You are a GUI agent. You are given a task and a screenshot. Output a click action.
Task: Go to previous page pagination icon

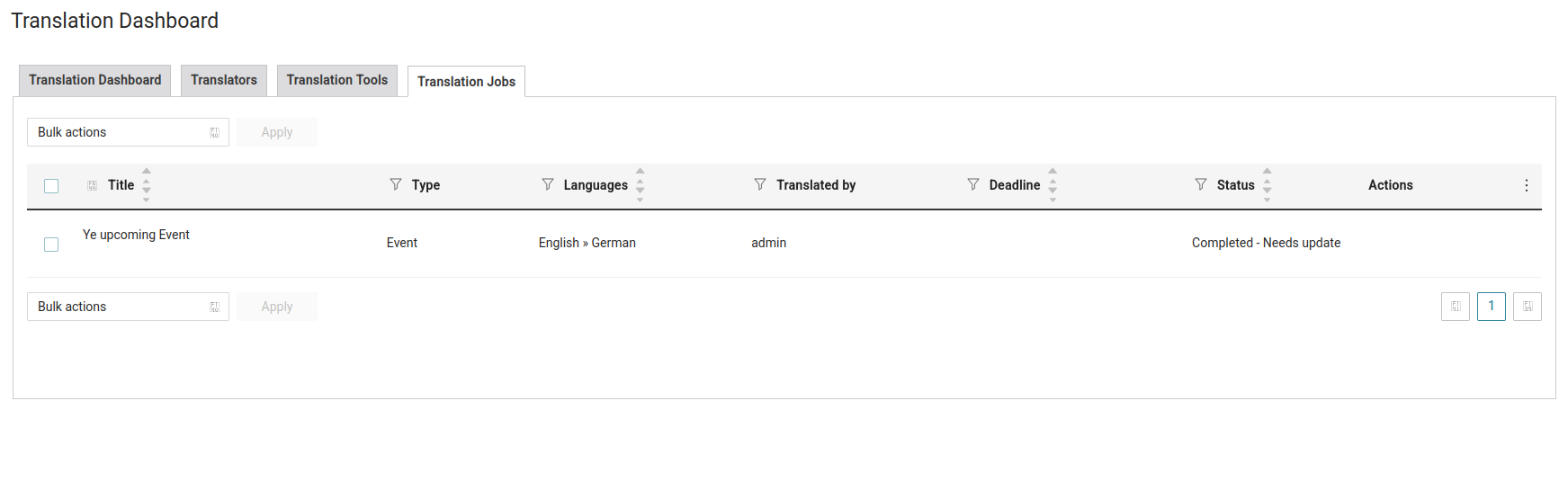(1456, 307)
